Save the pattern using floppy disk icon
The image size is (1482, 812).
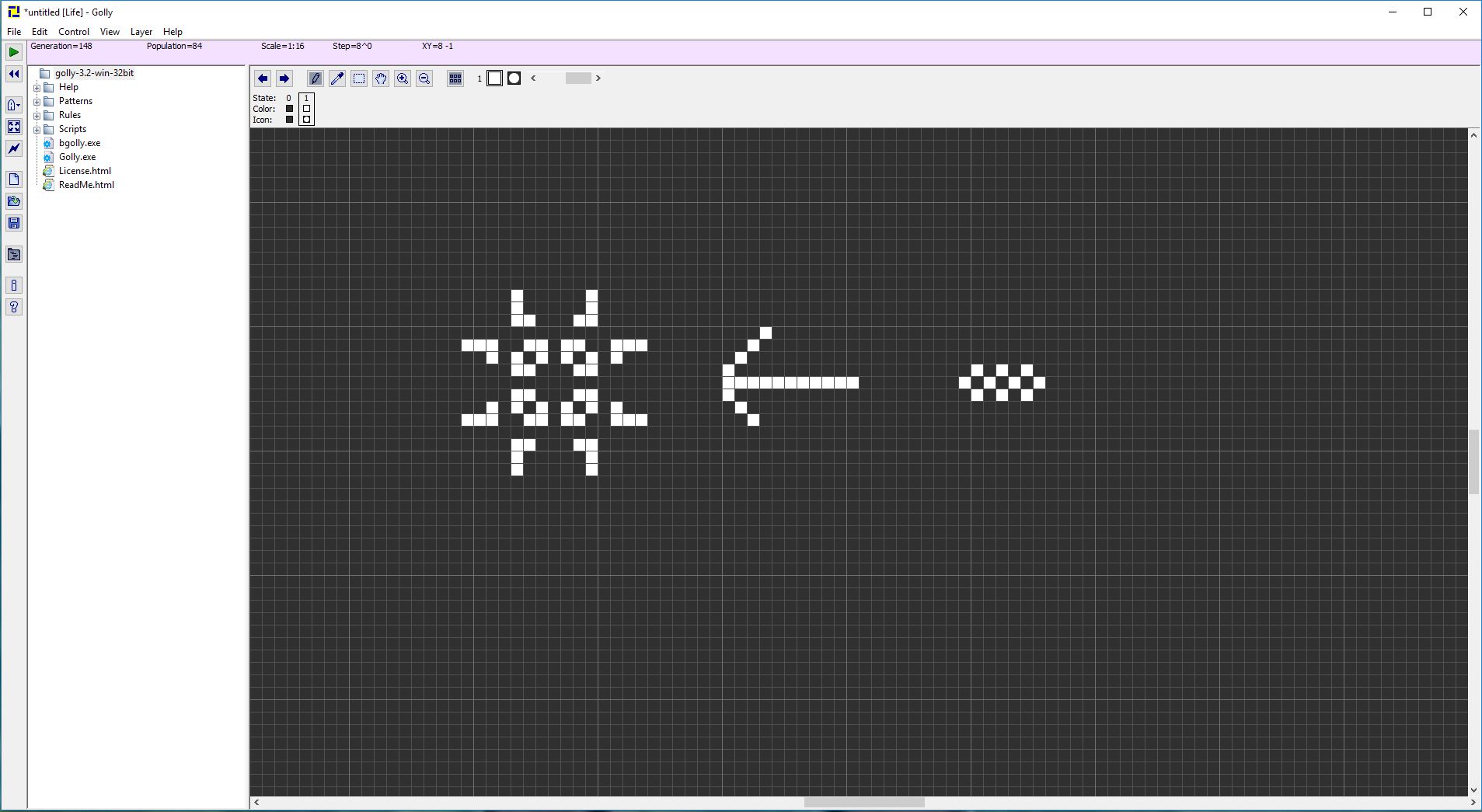14,223
